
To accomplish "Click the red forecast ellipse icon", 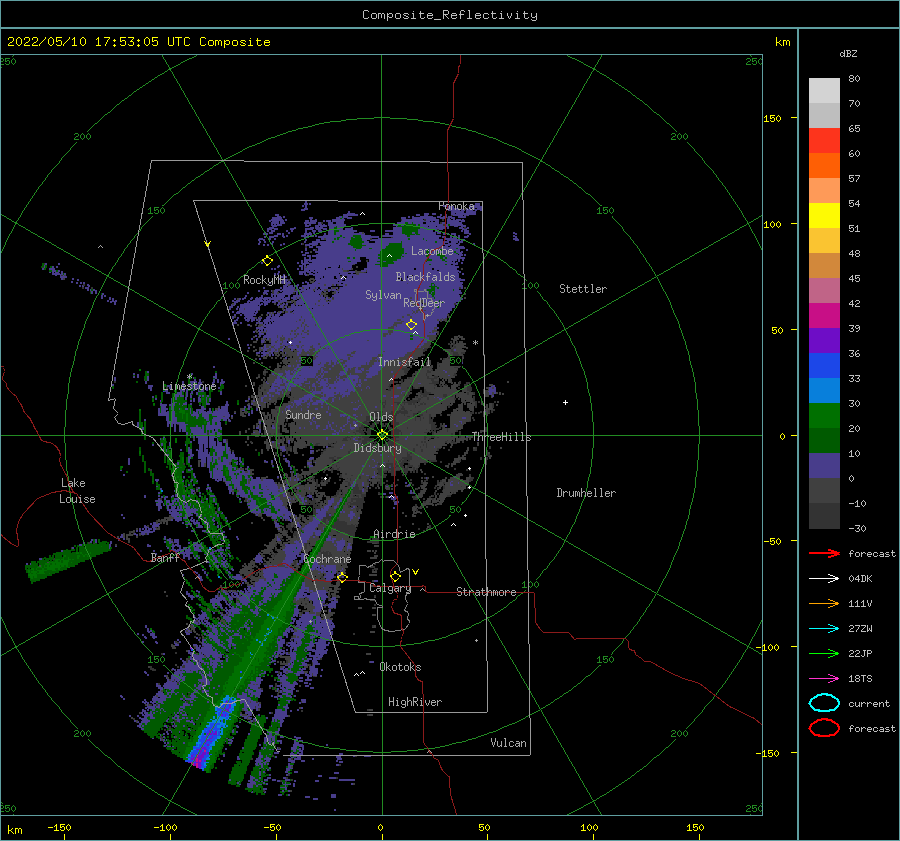I will coord(824,728).
